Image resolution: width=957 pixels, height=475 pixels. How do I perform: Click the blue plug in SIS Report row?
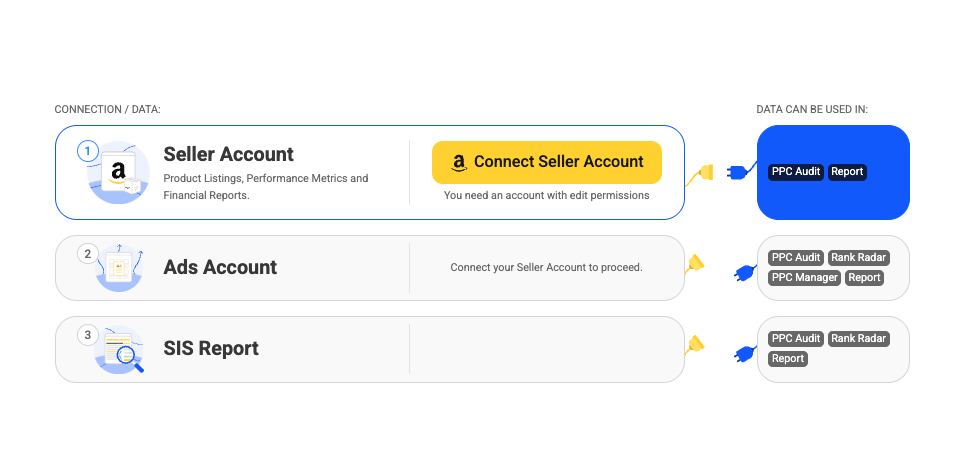point(746,353)
